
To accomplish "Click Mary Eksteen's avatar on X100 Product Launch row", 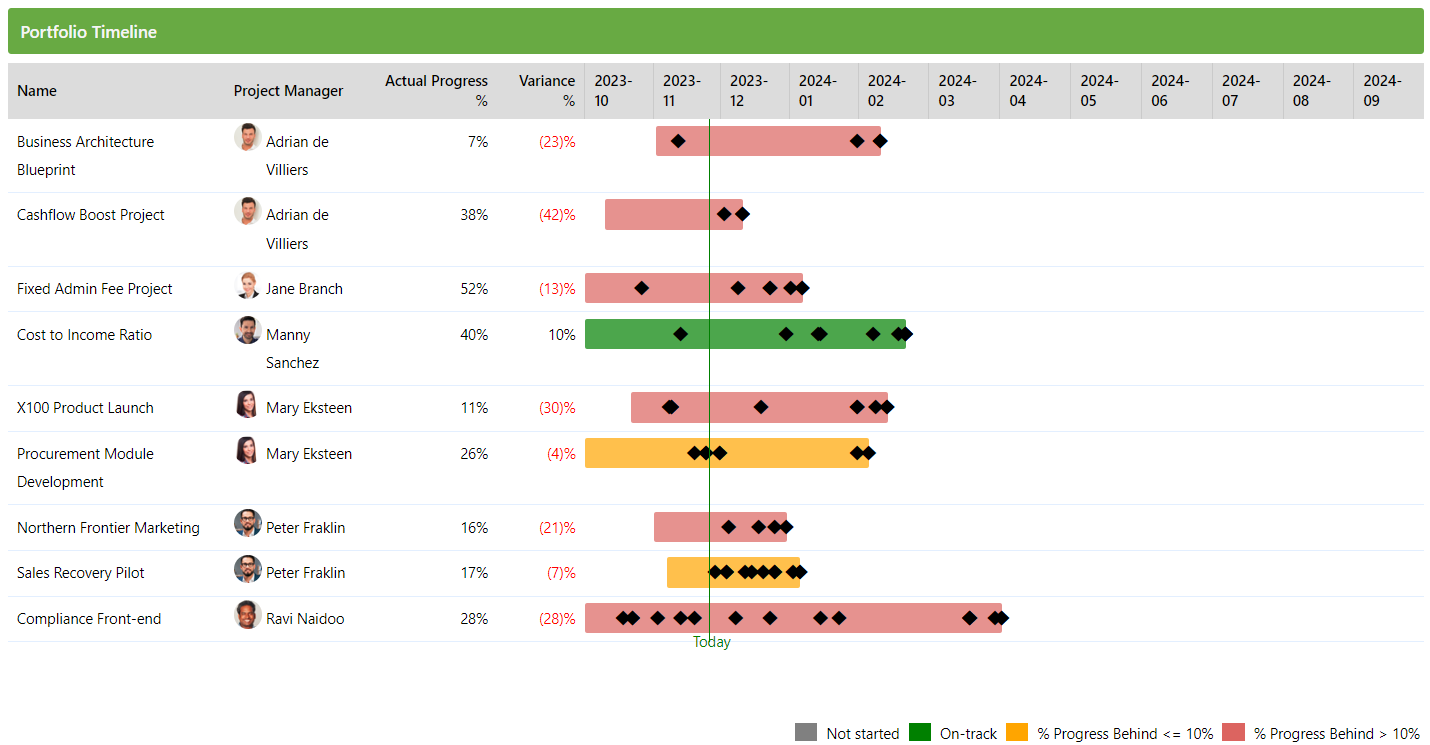I will click(247, 405).
